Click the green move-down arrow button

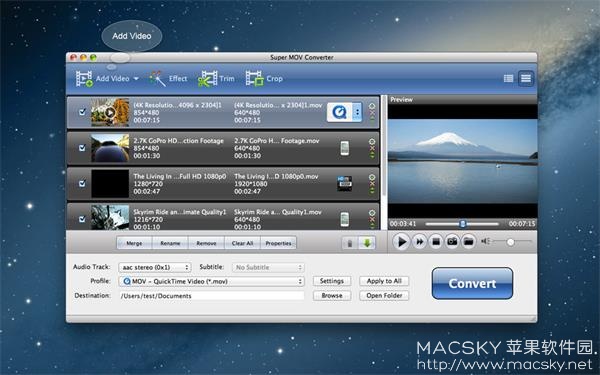click(367, 243)
